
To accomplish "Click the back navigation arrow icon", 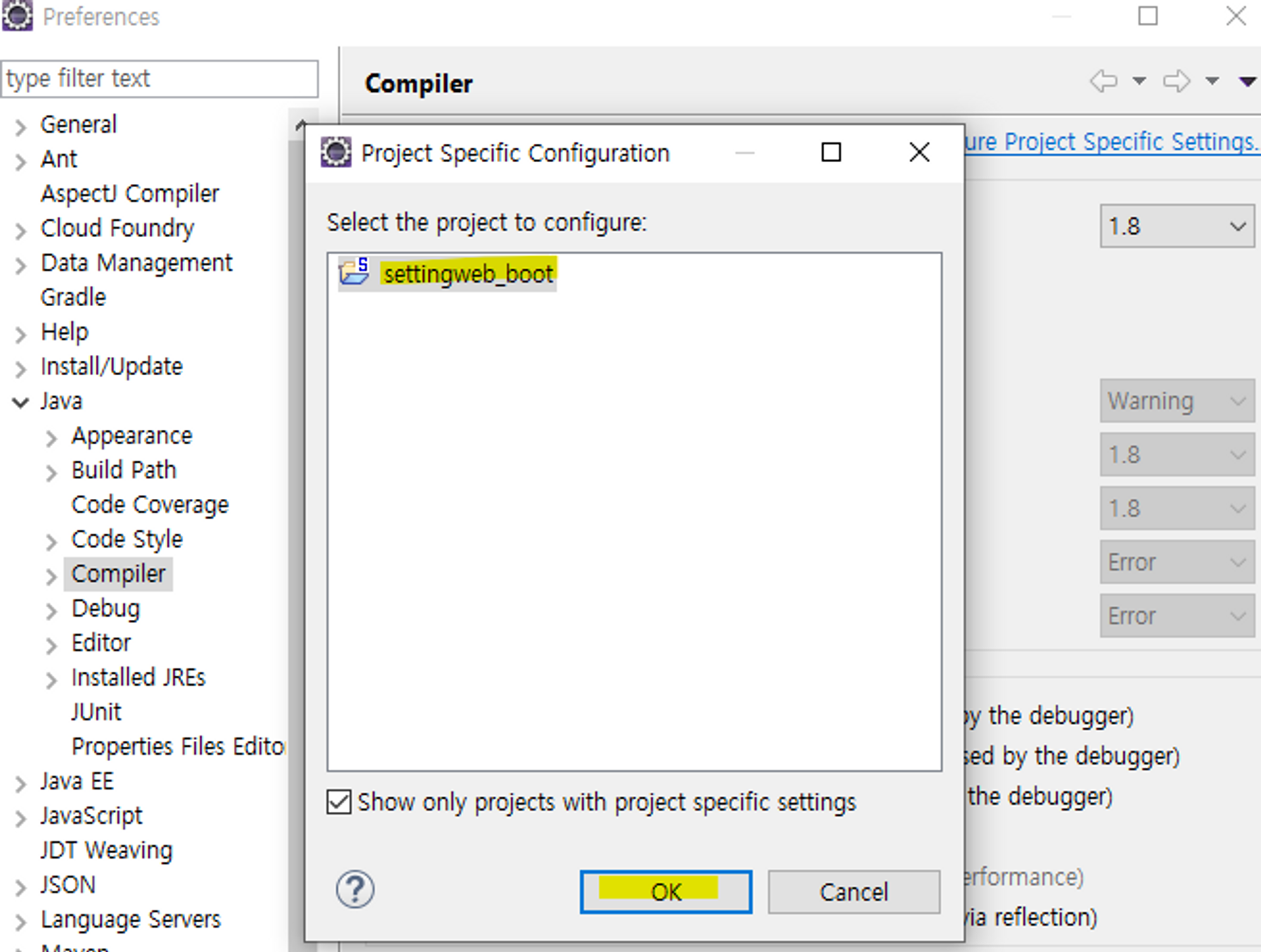I will [1103, 81].
